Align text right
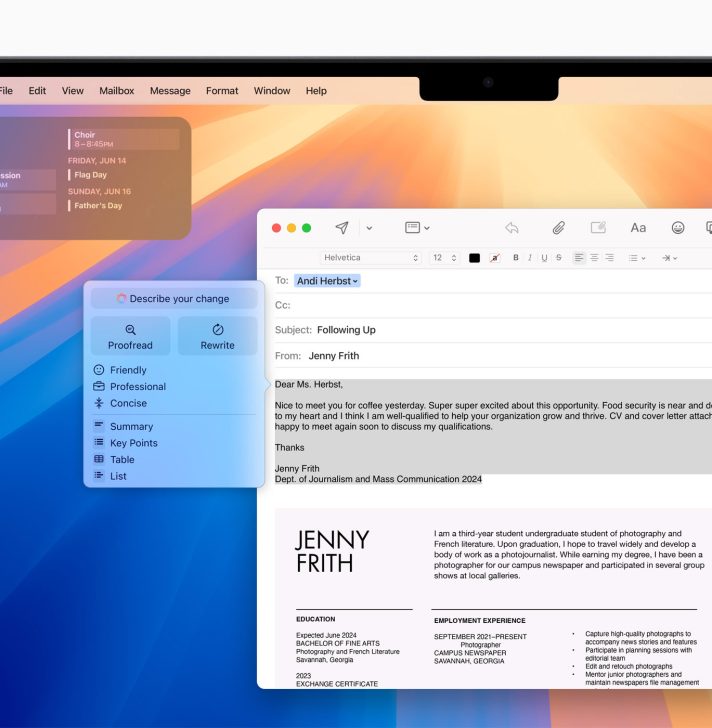This screenshot has width=712, height=728. pyautogui.click(x=609, y=258)
